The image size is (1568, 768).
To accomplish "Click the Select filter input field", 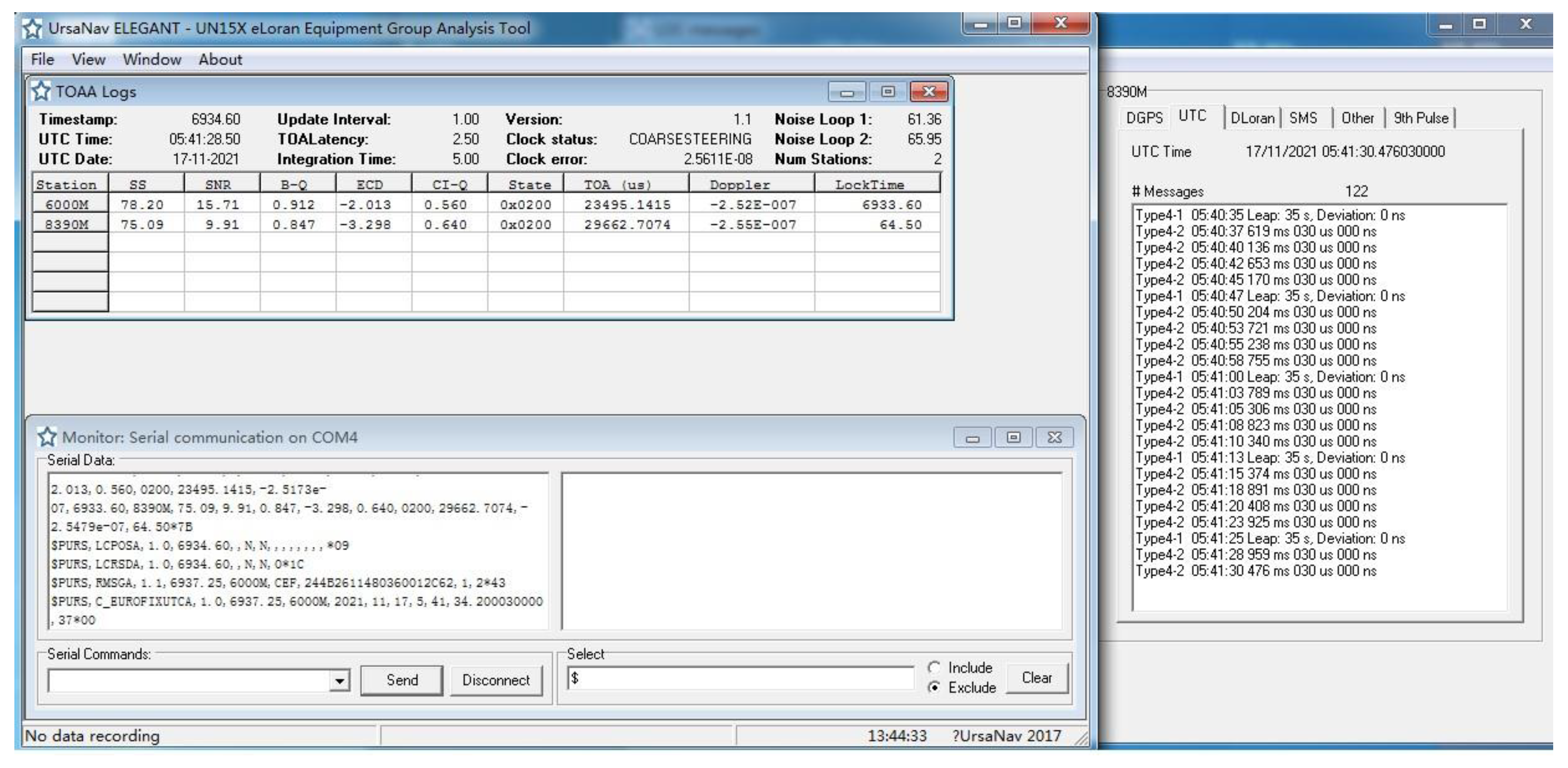I will coord(740,678).
